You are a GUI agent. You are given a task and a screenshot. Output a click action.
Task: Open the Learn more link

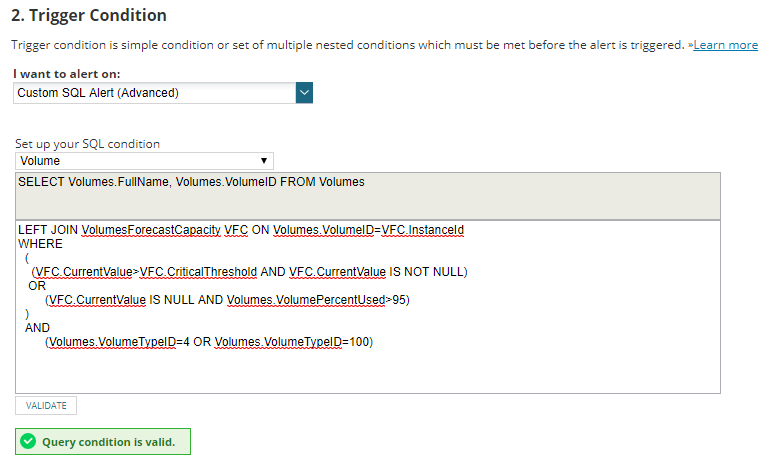tap(727, 45)
